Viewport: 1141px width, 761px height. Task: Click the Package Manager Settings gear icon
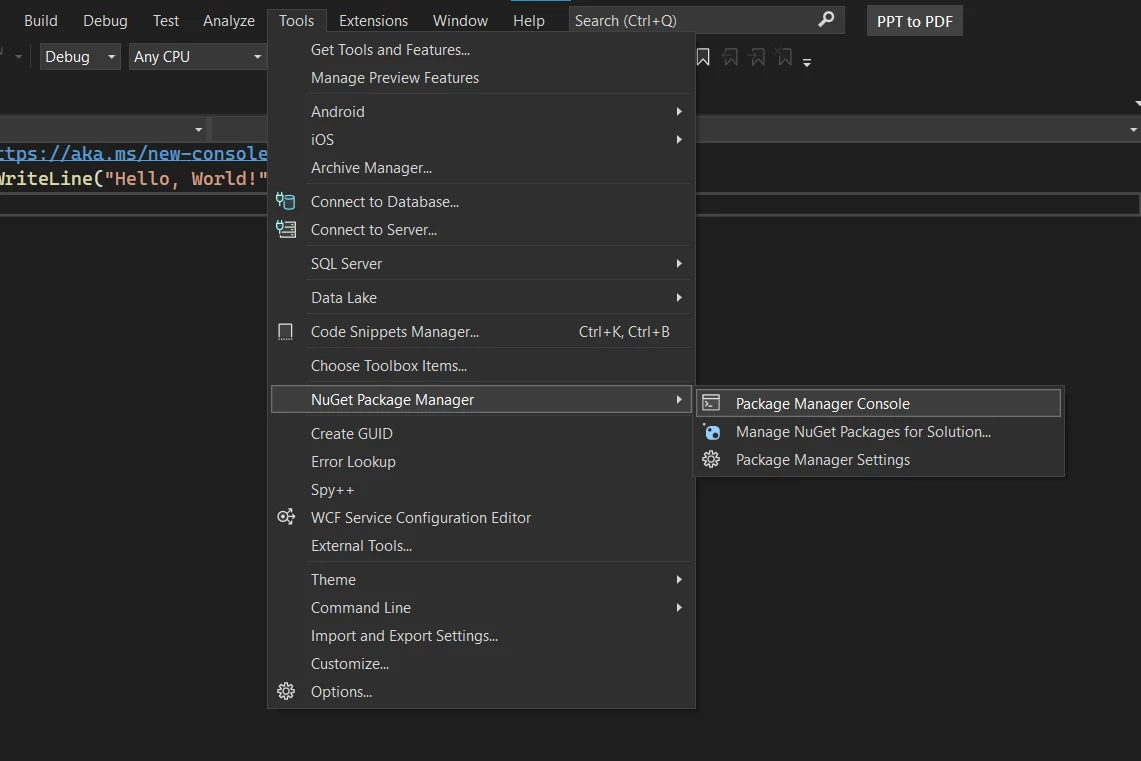click(x=711, y=460)
